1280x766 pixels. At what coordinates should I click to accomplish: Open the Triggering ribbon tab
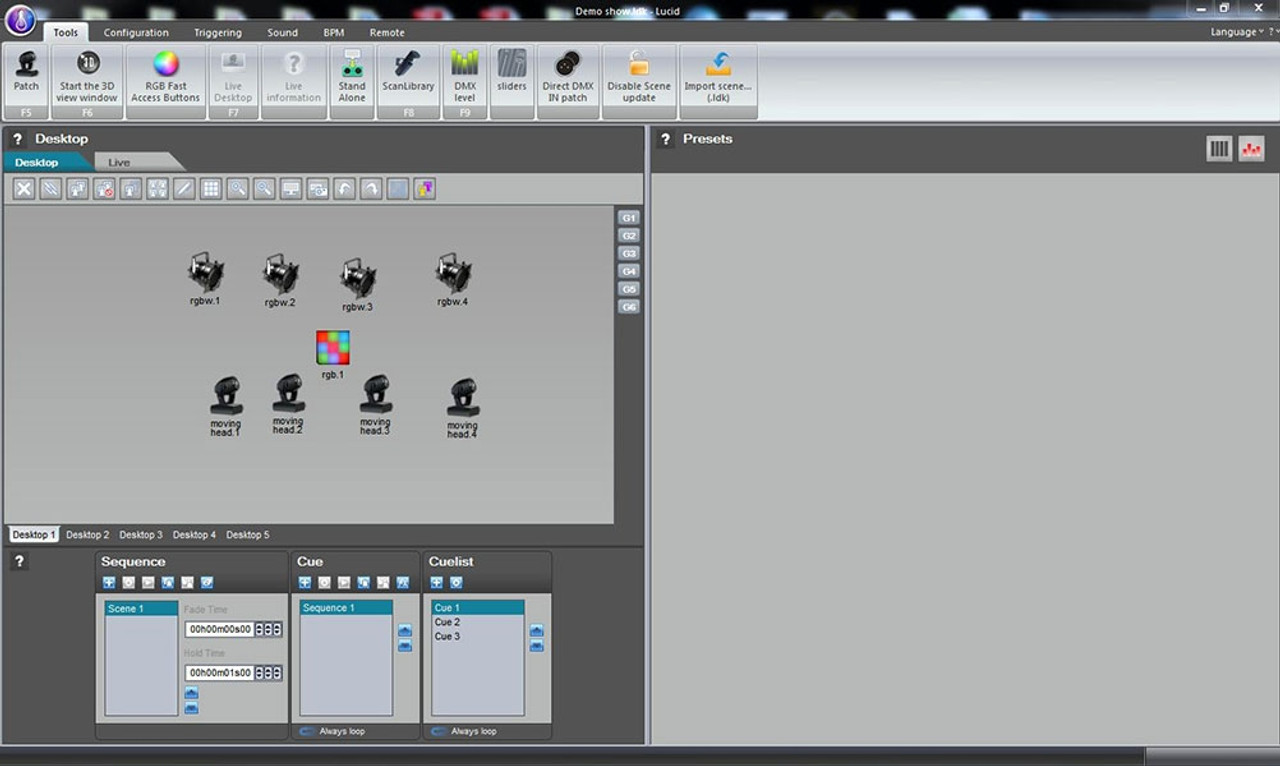click(218, 32)
